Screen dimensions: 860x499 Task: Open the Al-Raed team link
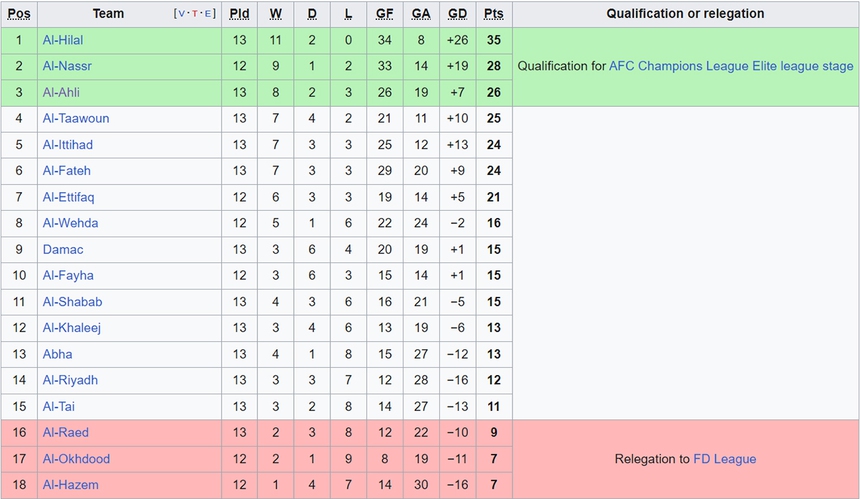pyautogui.click(x=65, y=432)
